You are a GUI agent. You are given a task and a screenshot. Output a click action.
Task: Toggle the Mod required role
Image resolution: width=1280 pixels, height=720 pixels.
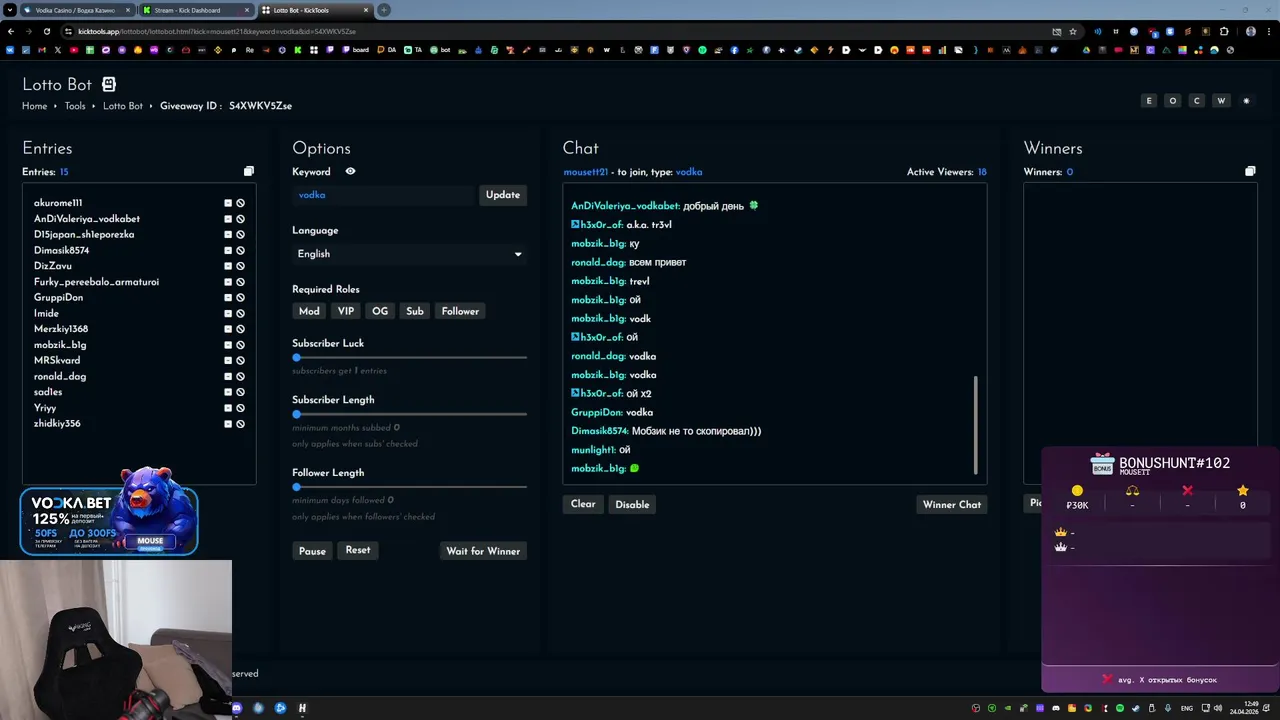[309, 311]
